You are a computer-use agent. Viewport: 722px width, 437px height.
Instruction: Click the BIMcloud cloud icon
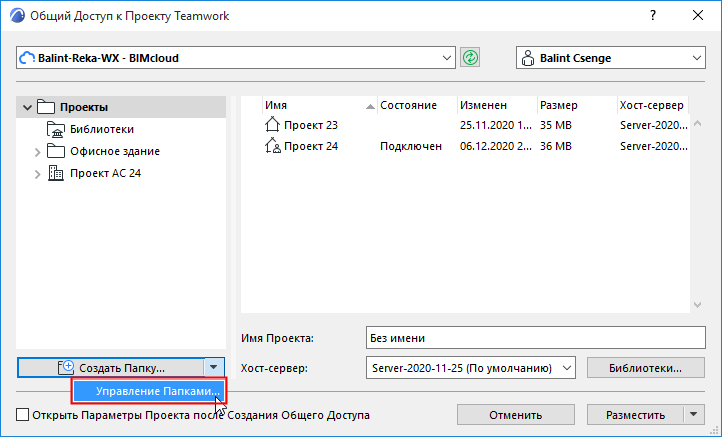coord(27,58)
